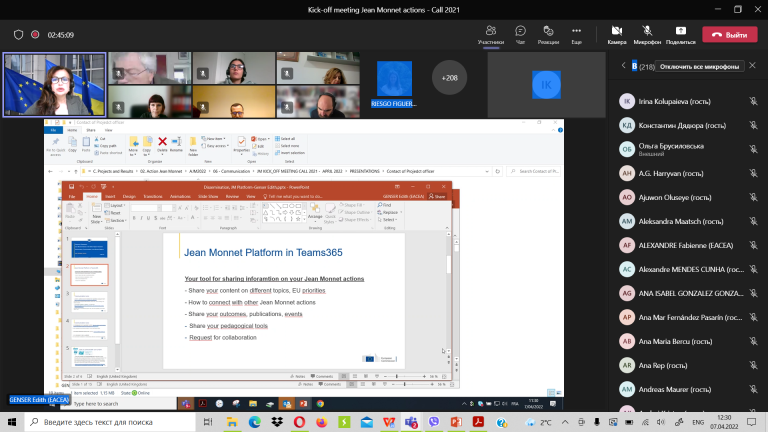Select the RIESGO FIGUER participant tile
The width and height of the screenshot is (768, 432).
tap(394, 84)
